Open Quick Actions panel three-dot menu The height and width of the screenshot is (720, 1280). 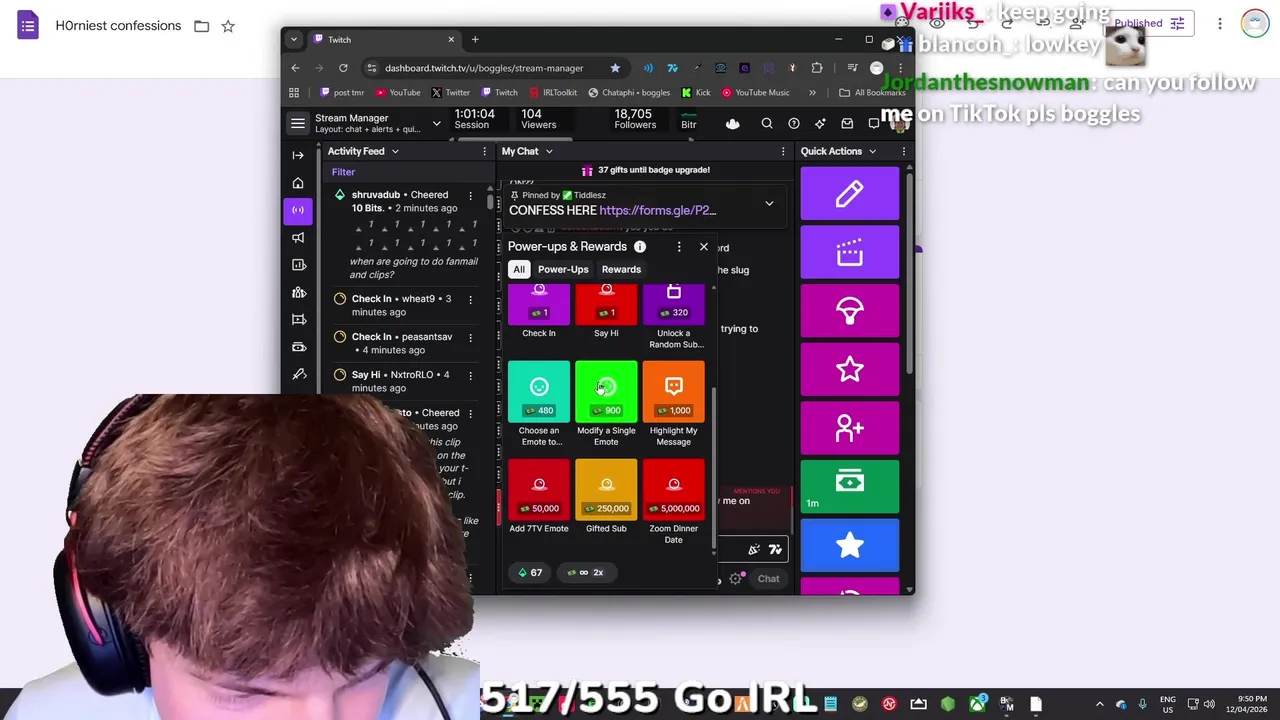click(x=903, y=152)
